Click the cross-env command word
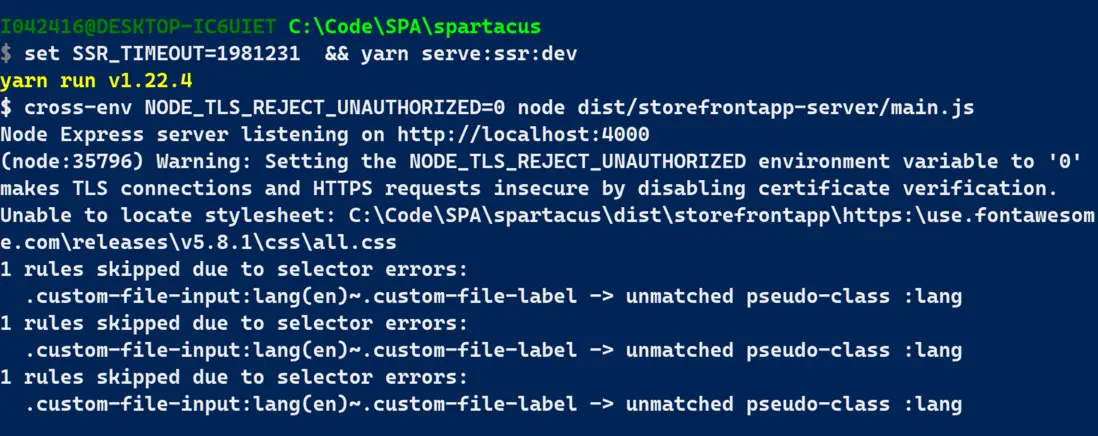1098x436 pixels. (x=75, y=106)
